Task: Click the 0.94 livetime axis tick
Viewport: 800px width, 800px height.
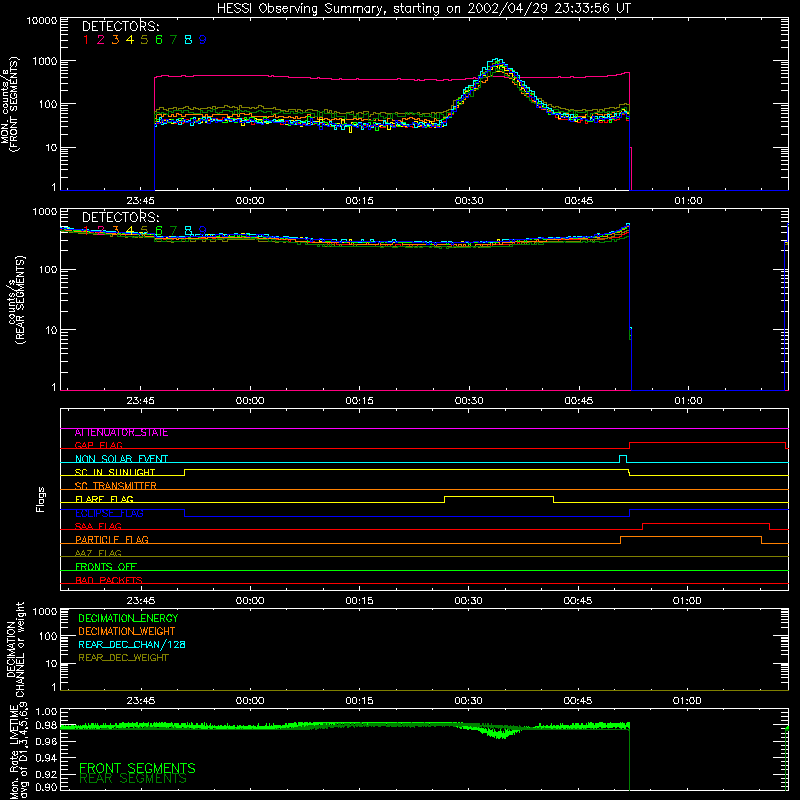Action: (x=46, y=758)
